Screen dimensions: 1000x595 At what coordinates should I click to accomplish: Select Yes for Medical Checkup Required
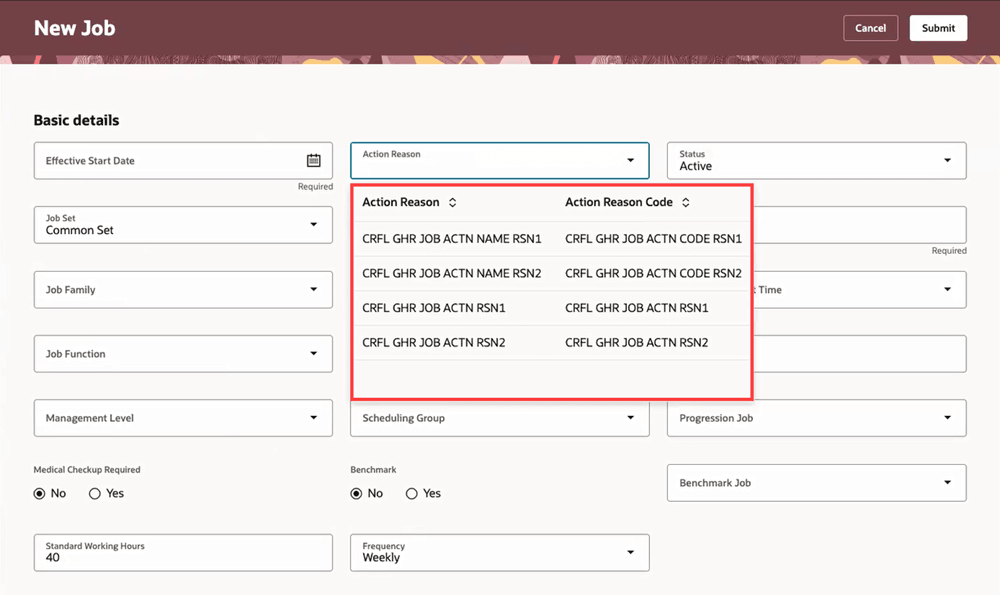pyautogui.click(x=95, y=493)
